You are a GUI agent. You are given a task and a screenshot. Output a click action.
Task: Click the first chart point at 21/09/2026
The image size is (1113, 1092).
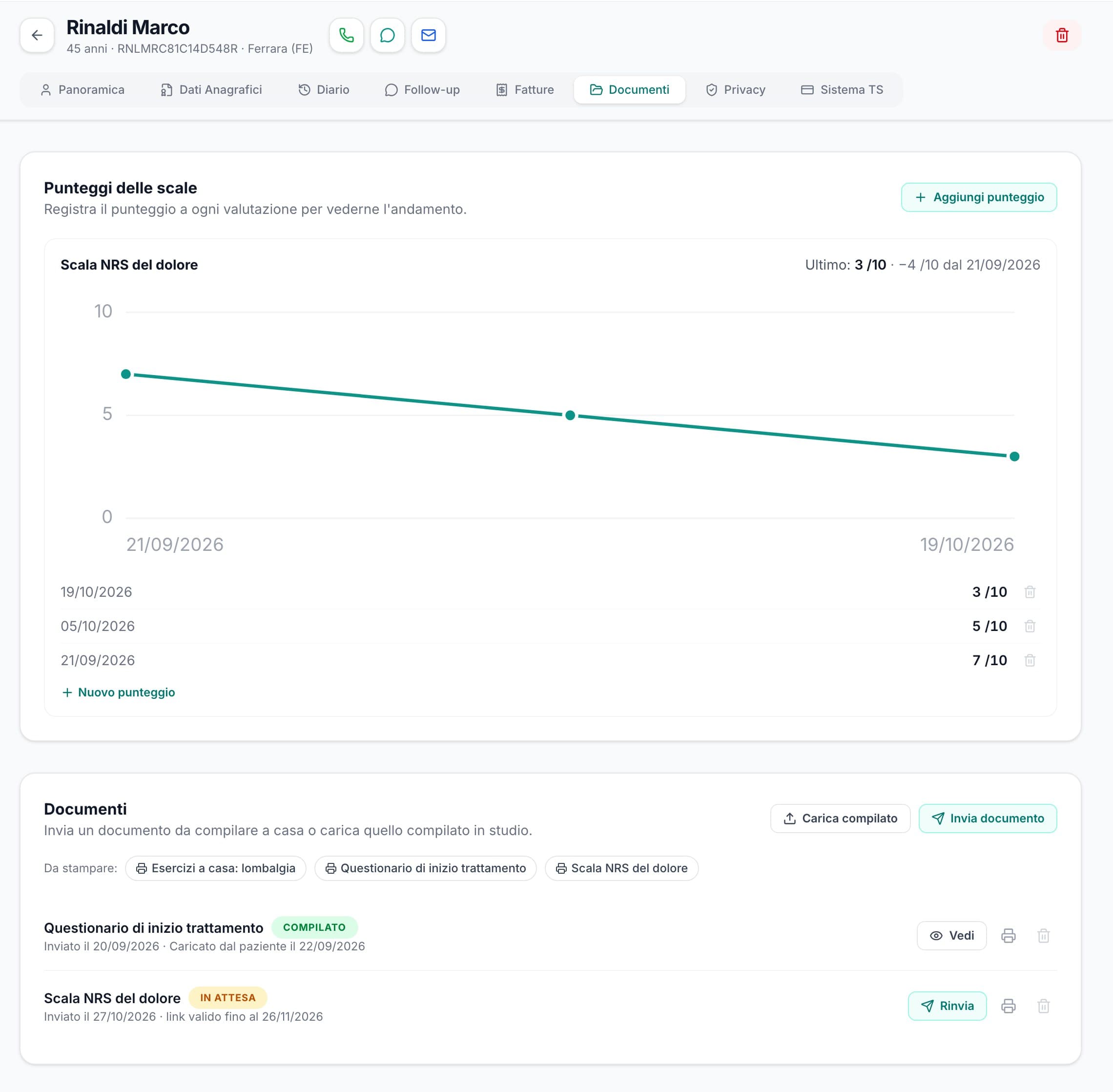tap(126, 374)
